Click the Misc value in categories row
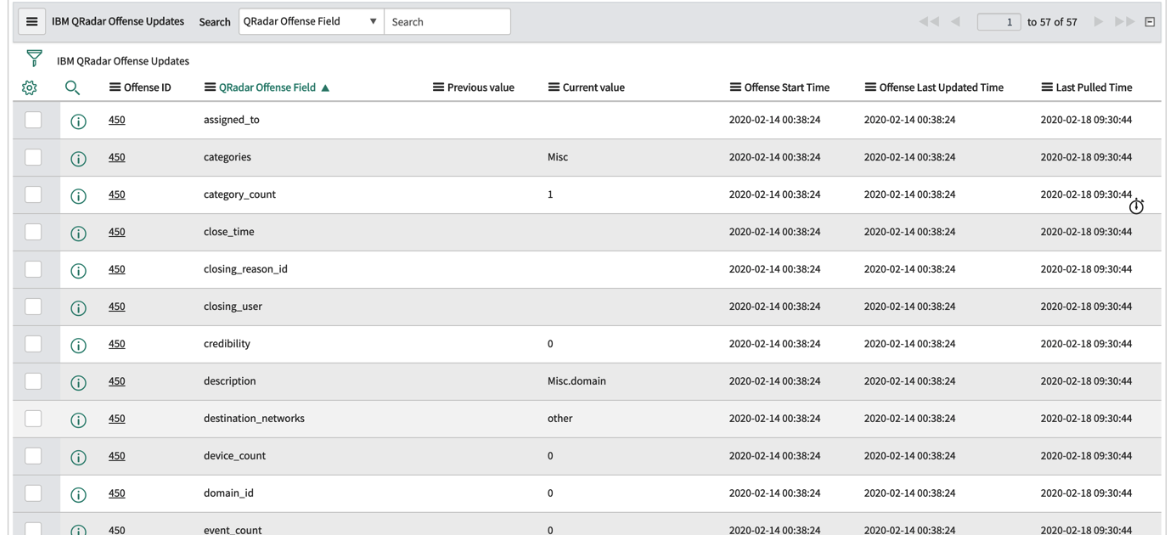This screenshot has height=549, width=1170. click(557, 157)
